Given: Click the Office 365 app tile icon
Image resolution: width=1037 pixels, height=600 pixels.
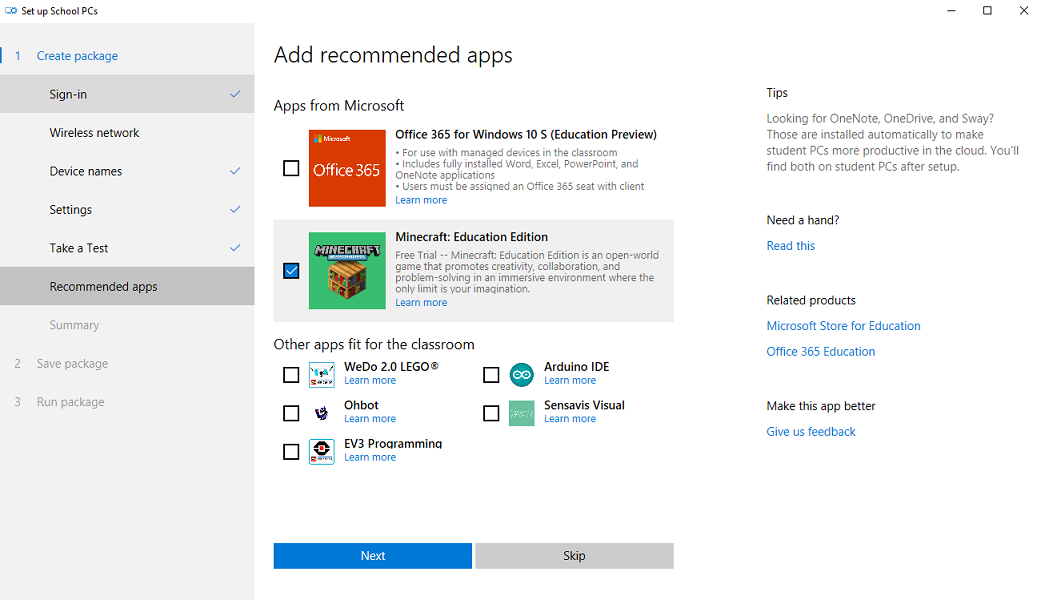Looking at the screenshot, I should (346, 168).
